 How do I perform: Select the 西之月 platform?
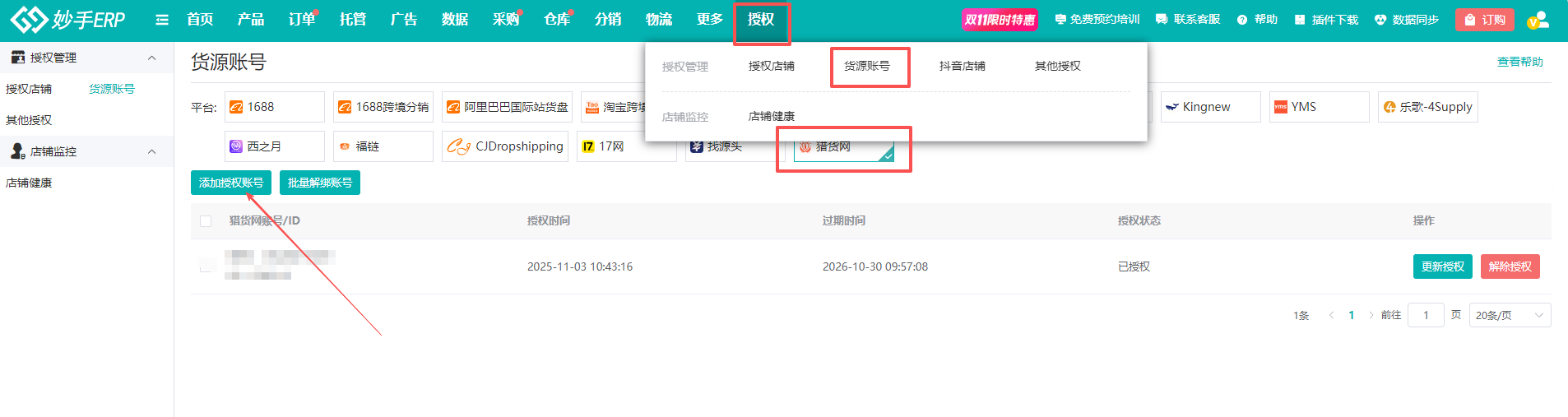point(274,146)
